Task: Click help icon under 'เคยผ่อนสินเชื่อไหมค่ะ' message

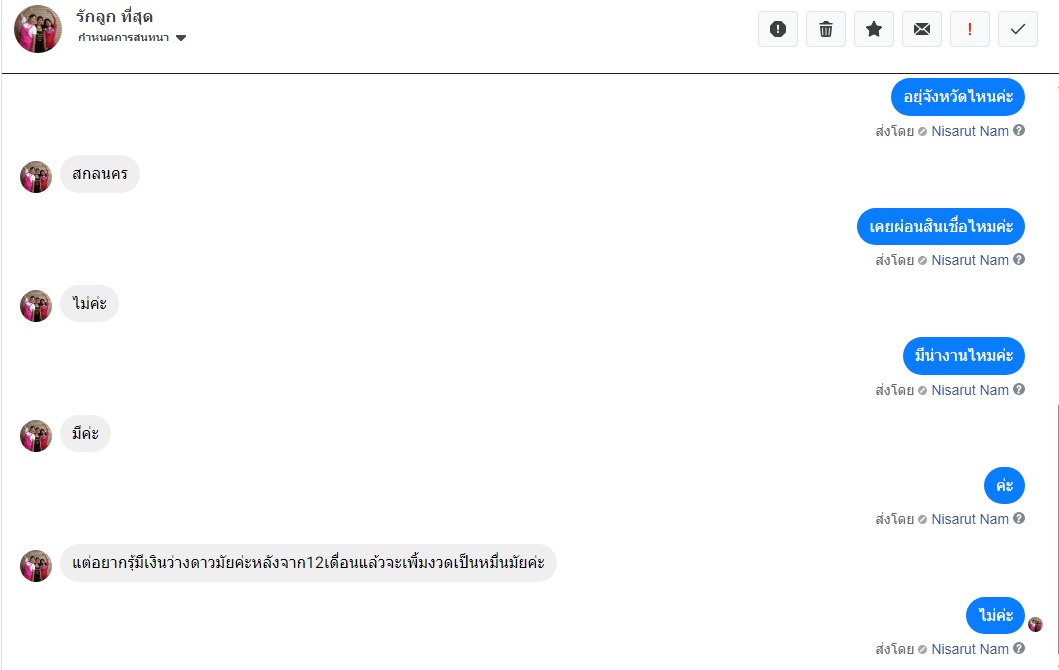Action: [x=1019, y=260]
